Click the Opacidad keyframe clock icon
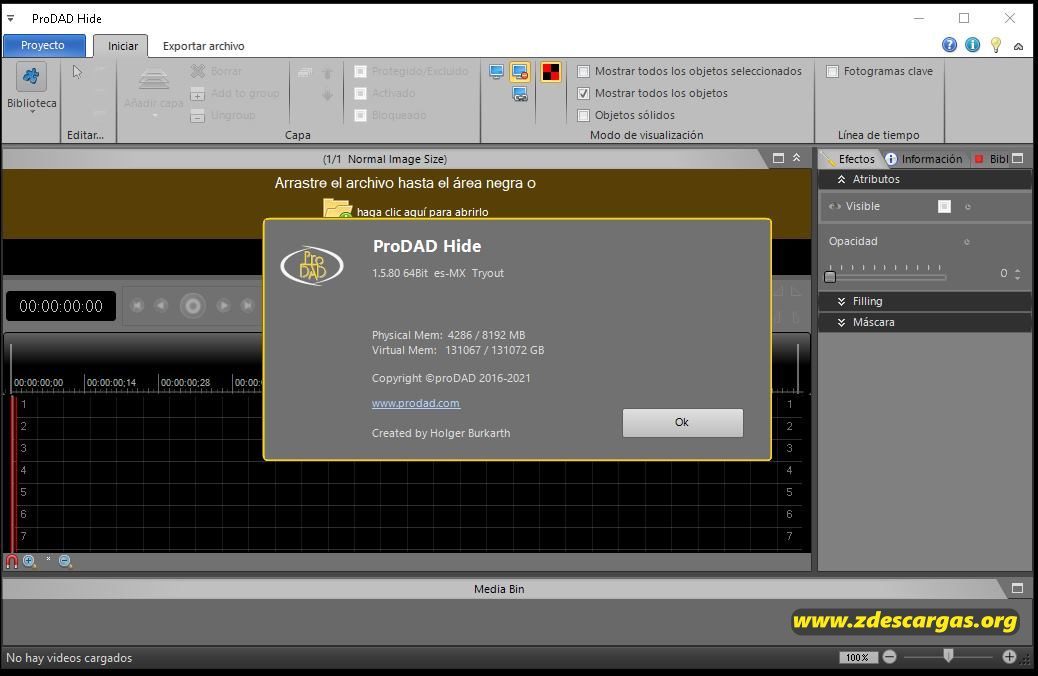 click(967, 242)
